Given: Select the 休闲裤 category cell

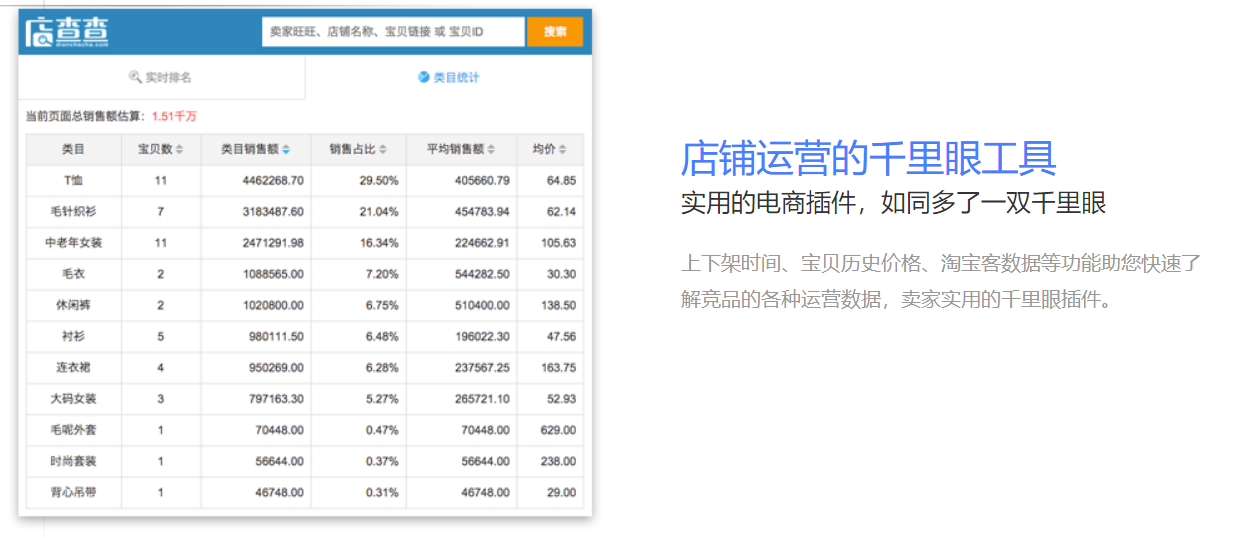Looking at the screenshot, I should 73,305.
